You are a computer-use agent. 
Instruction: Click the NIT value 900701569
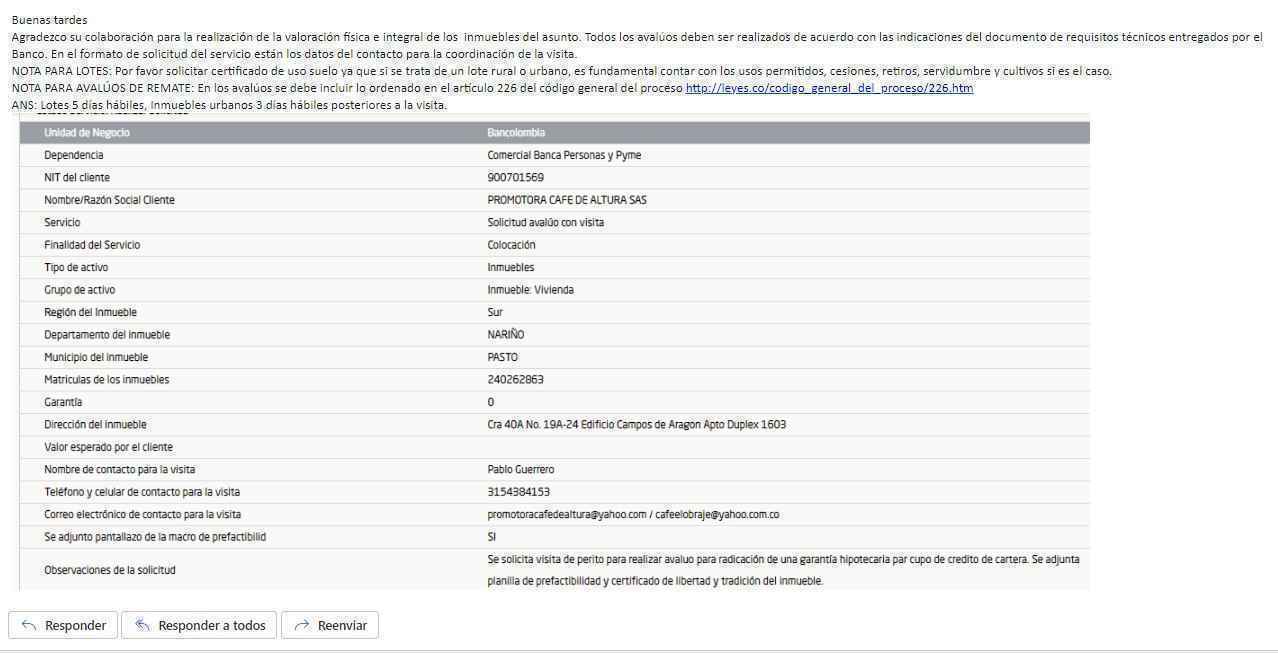pos(515,178)
